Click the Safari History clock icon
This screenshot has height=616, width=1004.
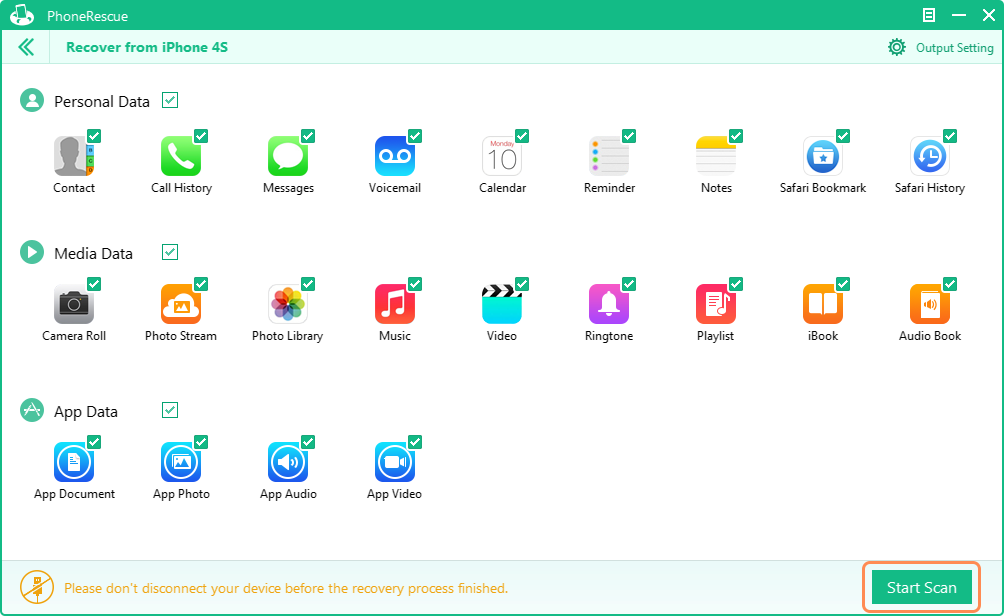pos(930,156)
